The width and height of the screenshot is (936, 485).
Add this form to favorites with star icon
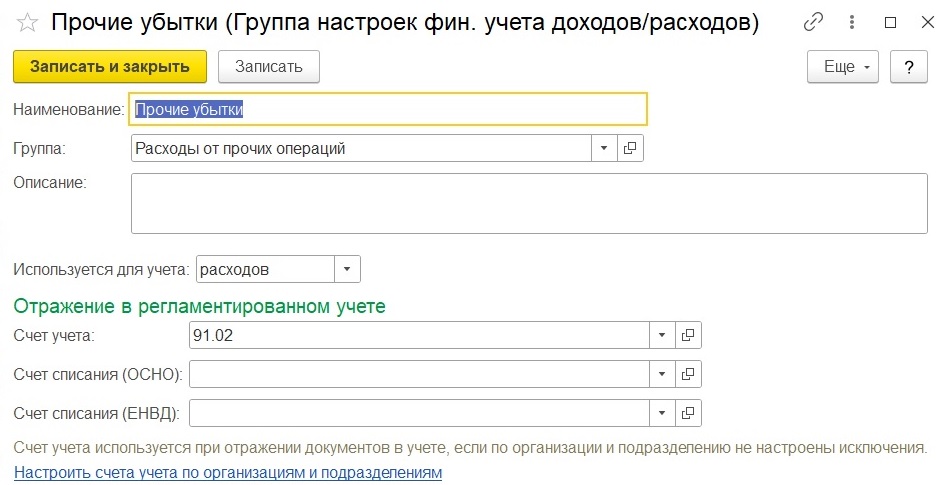click(27, 23)
